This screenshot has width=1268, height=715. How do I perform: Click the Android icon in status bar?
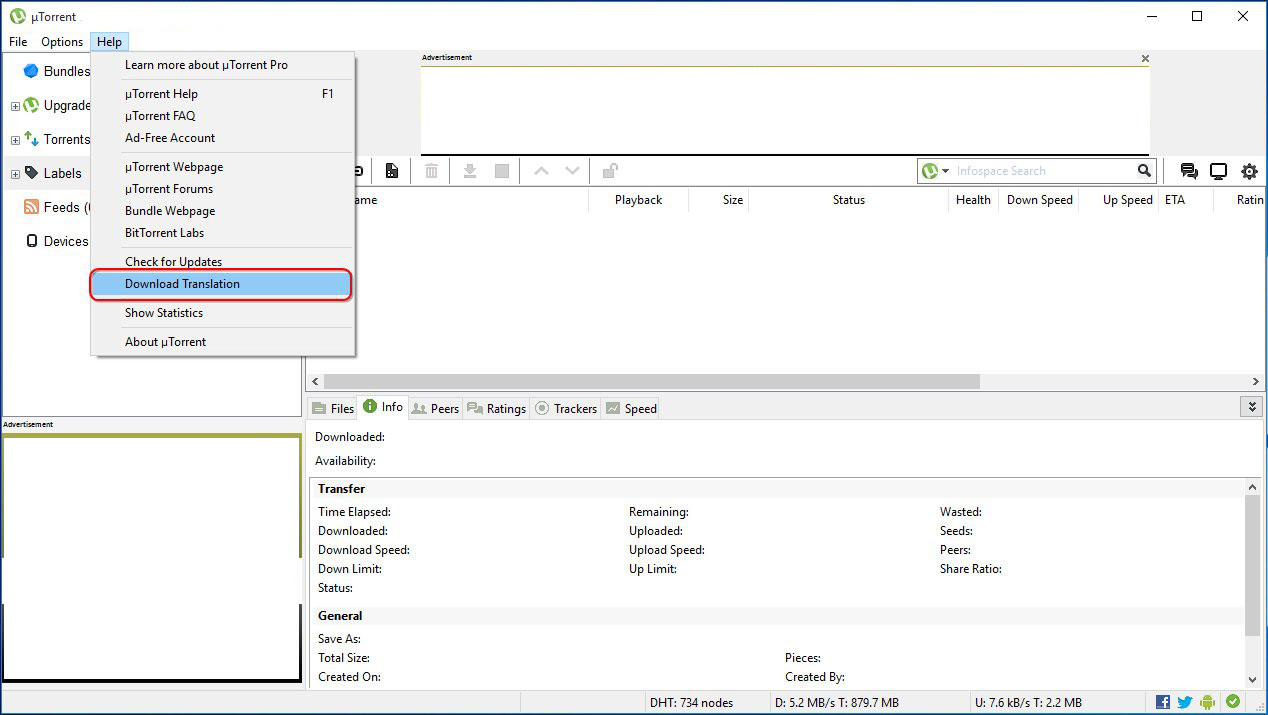(1209, 702)
